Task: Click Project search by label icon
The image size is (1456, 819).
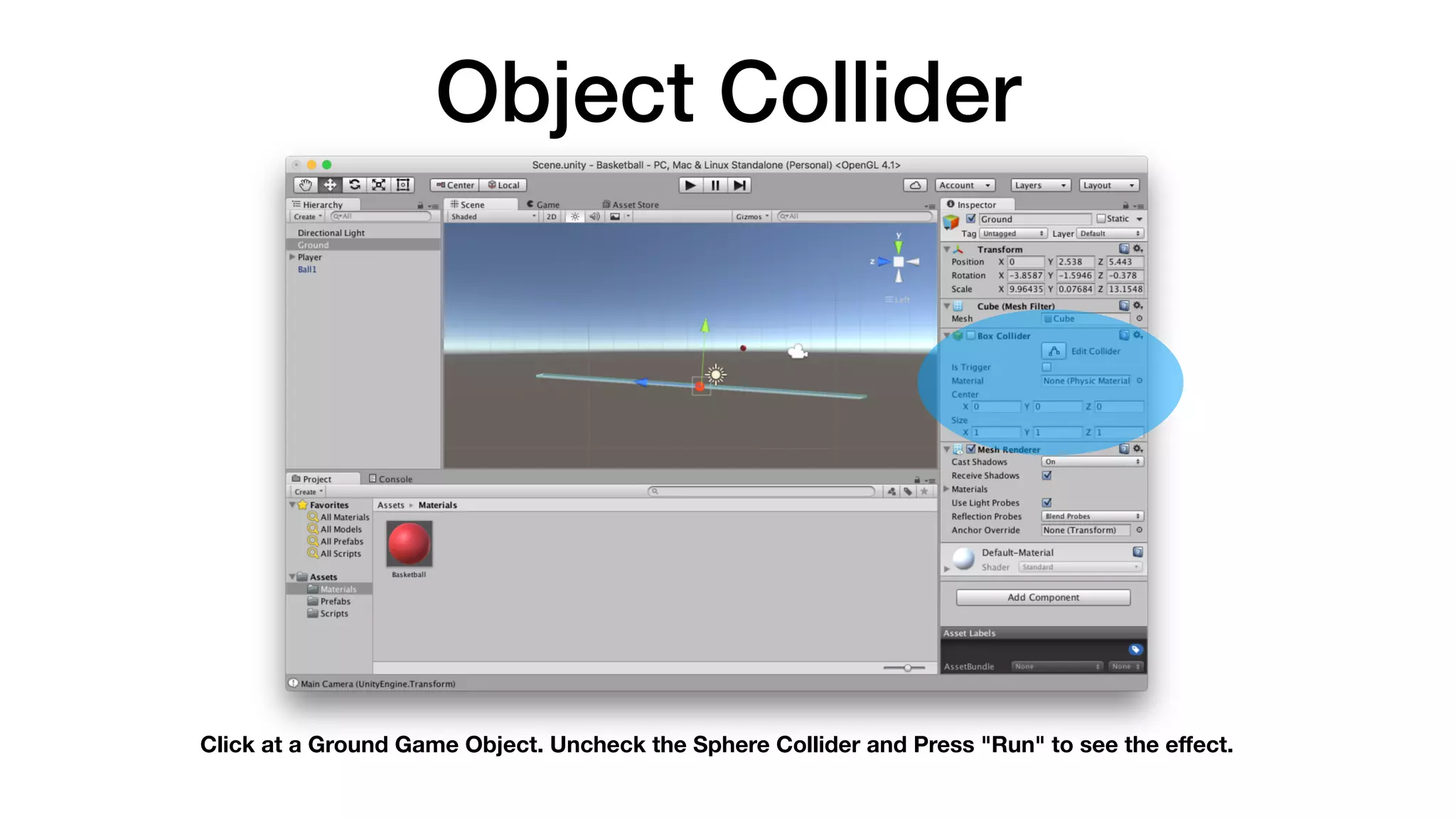Action: (908, 491)
